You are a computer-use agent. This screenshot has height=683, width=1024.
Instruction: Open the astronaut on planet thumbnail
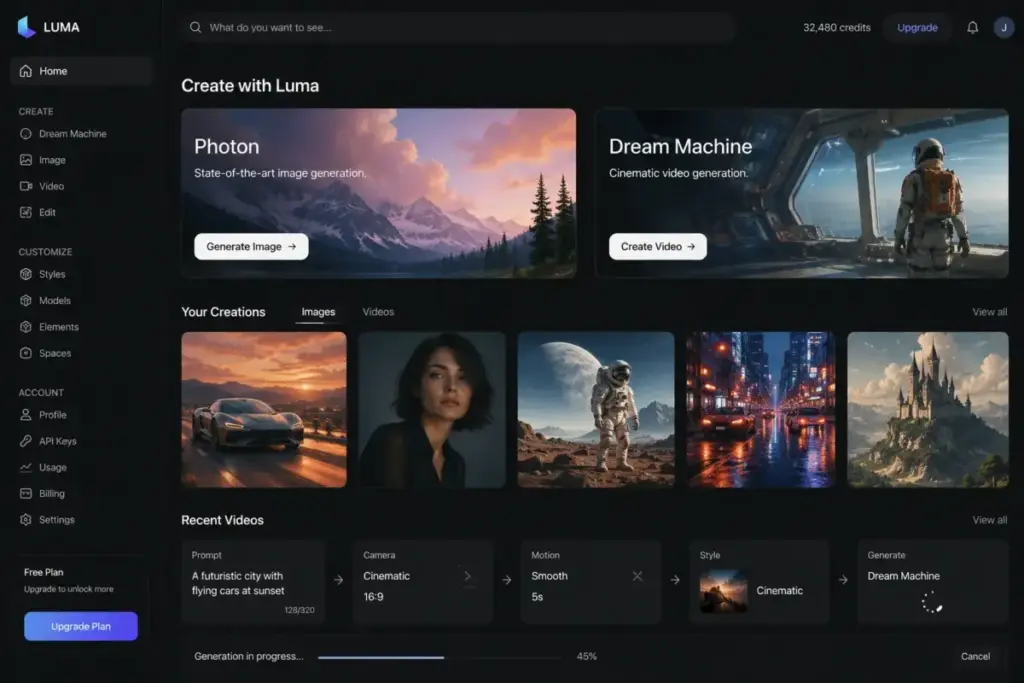(596, 409)
